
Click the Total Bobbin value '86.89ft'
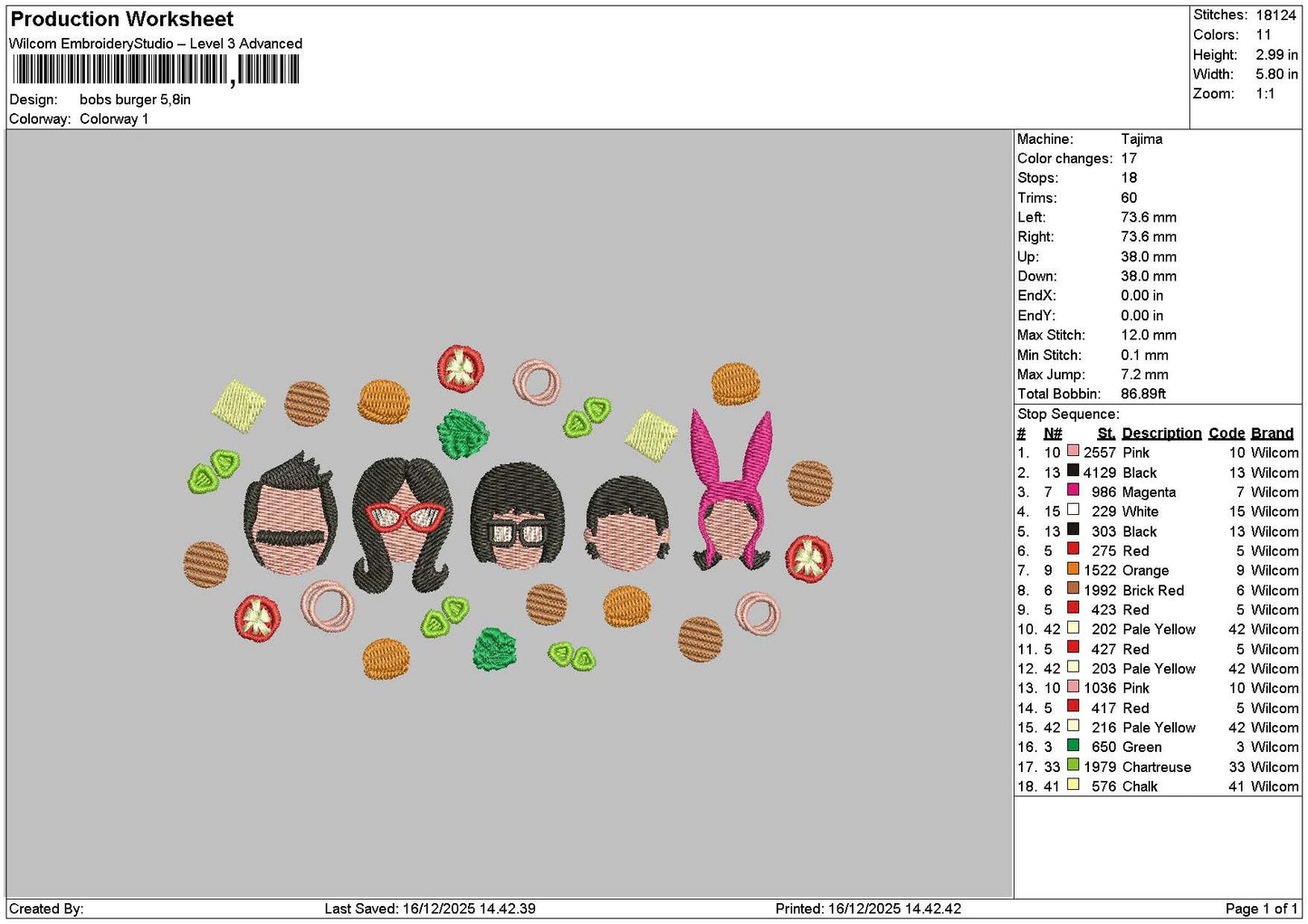tap(1143, 394)
